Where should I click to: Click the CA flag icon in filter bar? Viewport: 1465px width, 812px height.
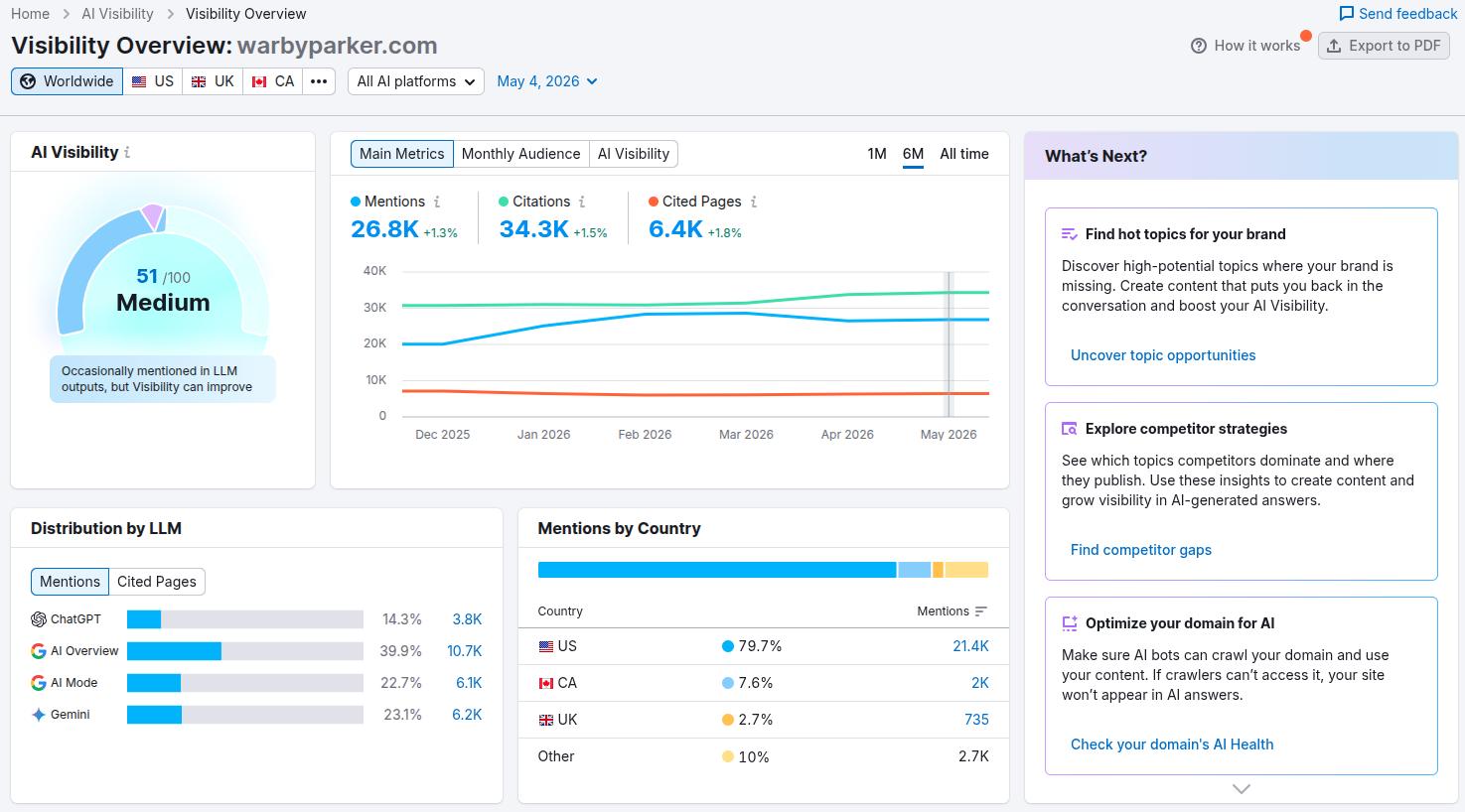[x=259, y=81]
